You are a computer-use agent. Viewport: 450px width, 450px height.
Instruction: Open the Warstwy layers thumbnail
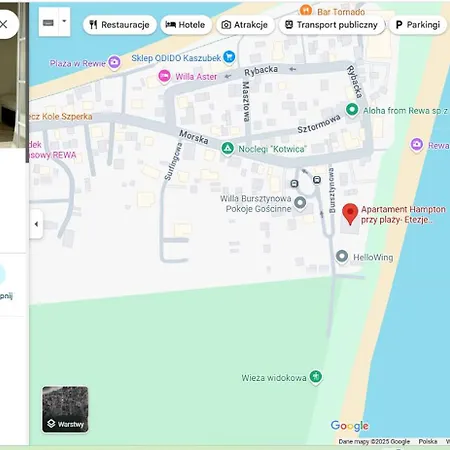click(65, 409)
